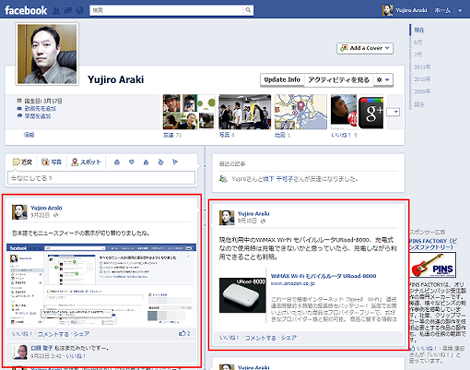Jump to 7月 on the timeline
Viewport: 470px width, 370px height.
tap(418, 54)
